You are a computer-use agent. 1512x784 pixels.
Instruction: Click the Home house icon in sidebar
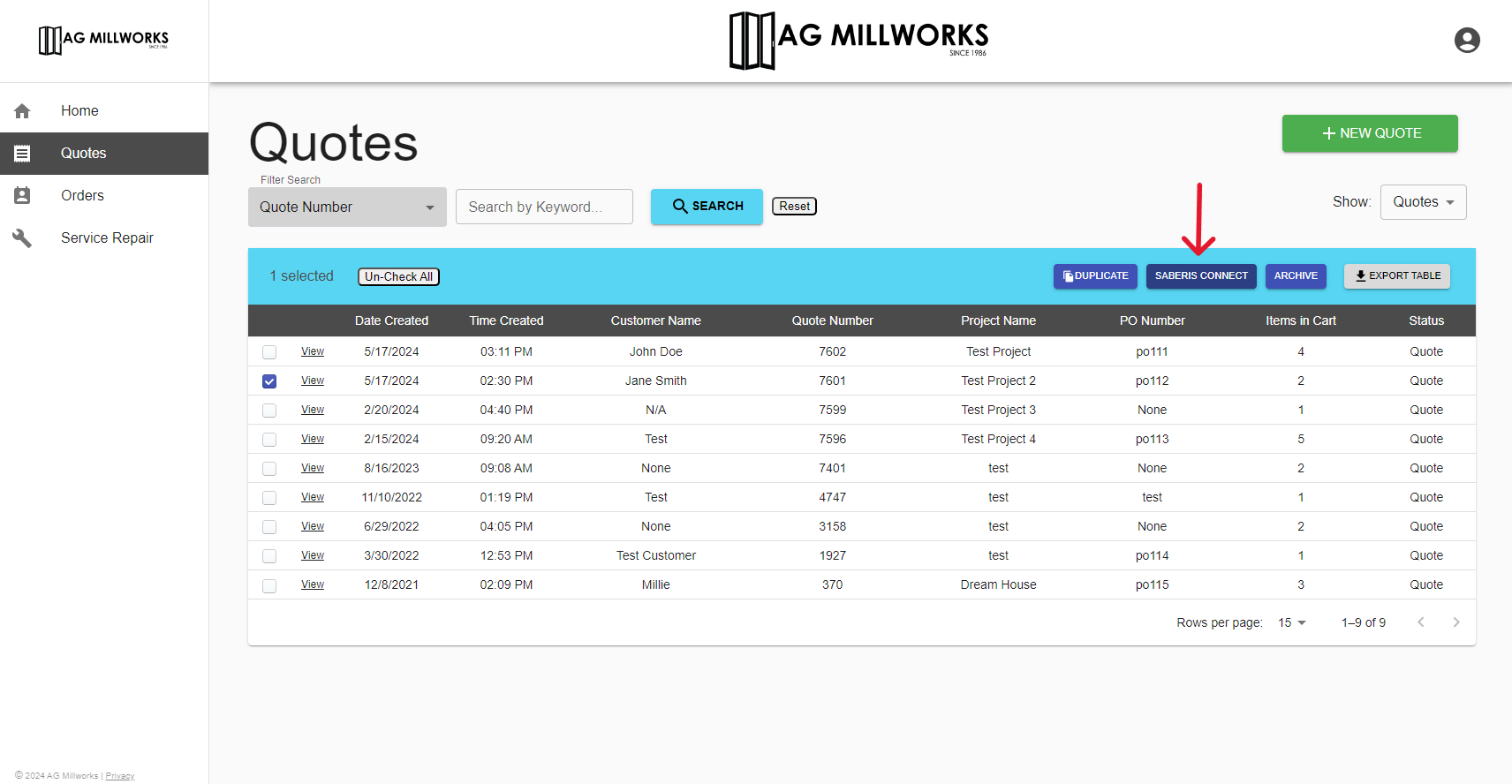pos(22,111)
